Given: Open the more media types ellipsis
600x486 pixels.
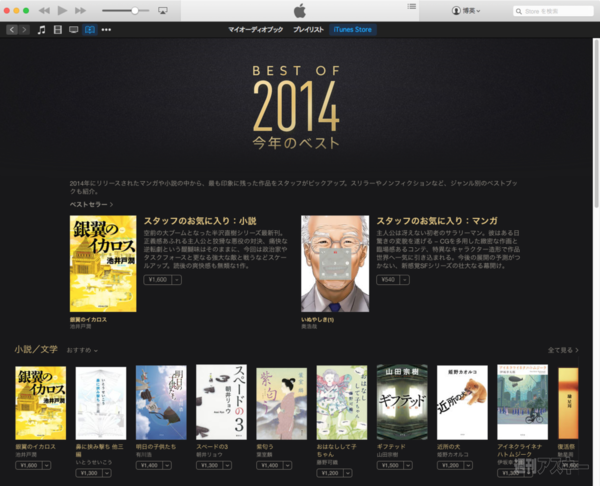Looking at the screenshot, I should [106, 29].
